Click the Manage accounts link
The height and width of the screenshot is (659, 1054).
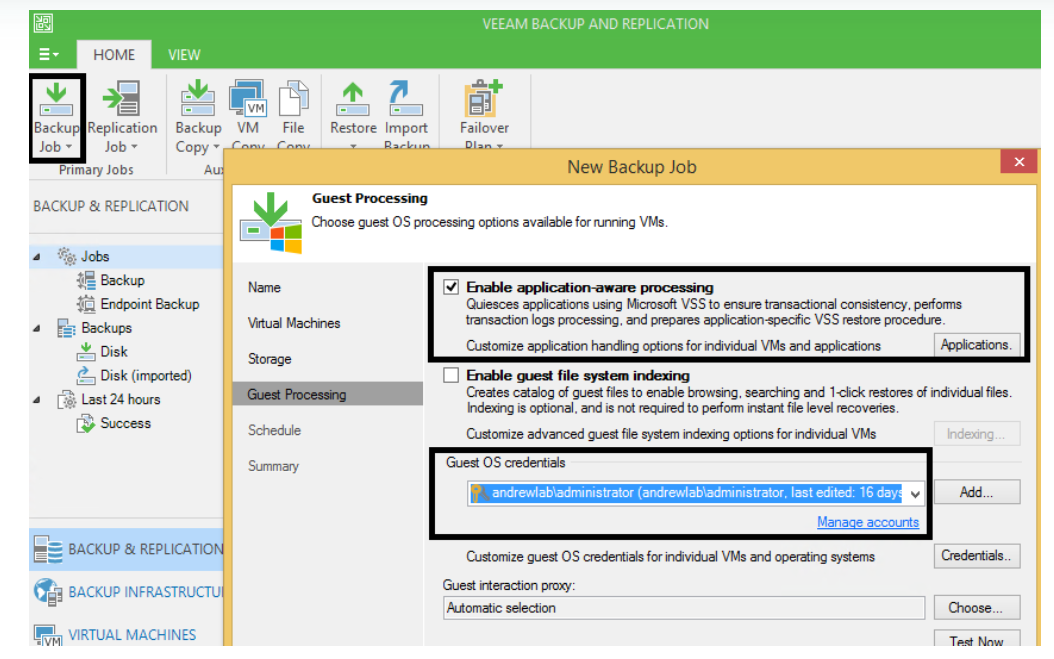coord(867,522)
